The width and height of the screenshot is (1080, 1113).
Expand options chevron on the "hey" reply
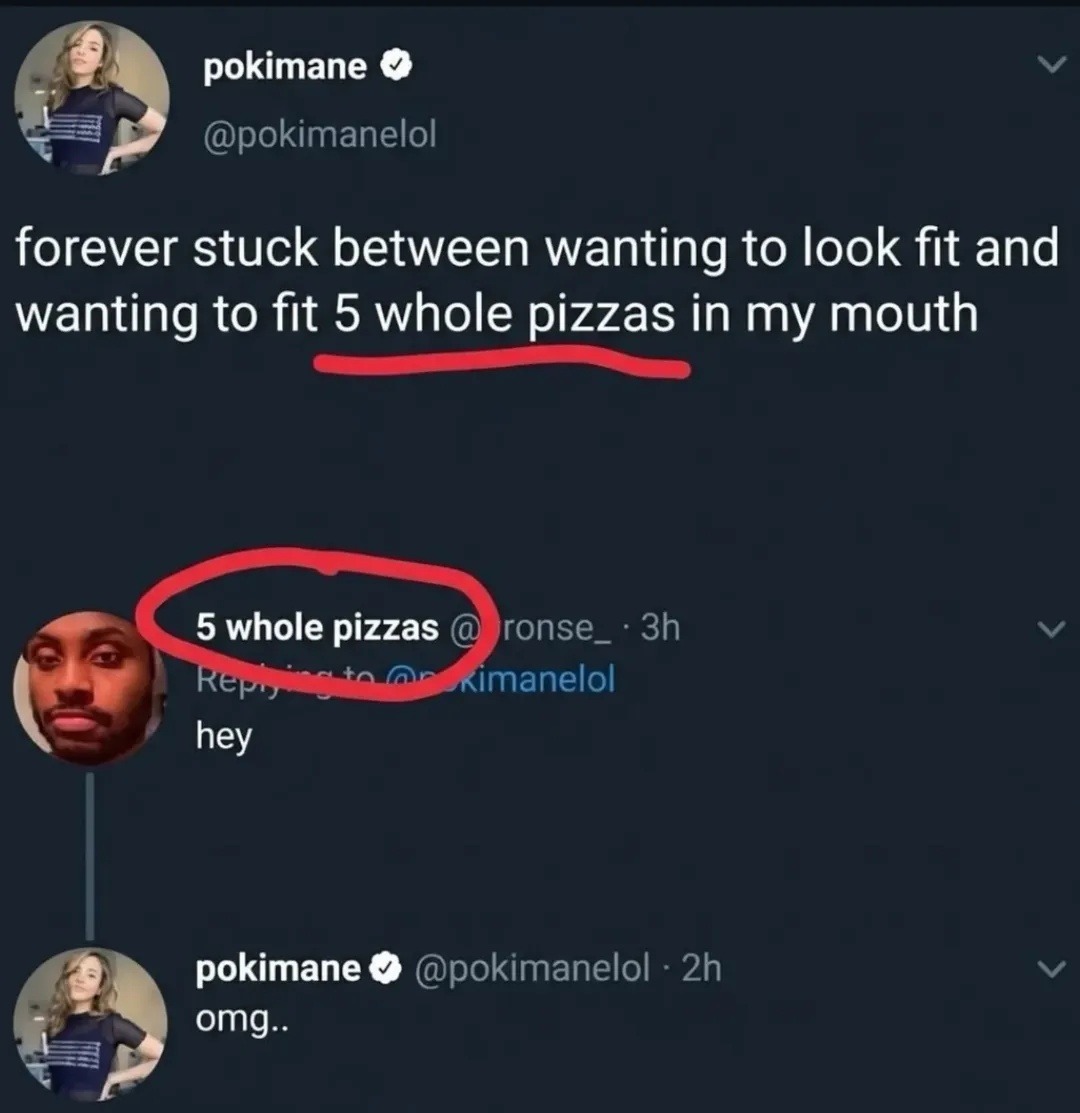(x=1047, y=629)
